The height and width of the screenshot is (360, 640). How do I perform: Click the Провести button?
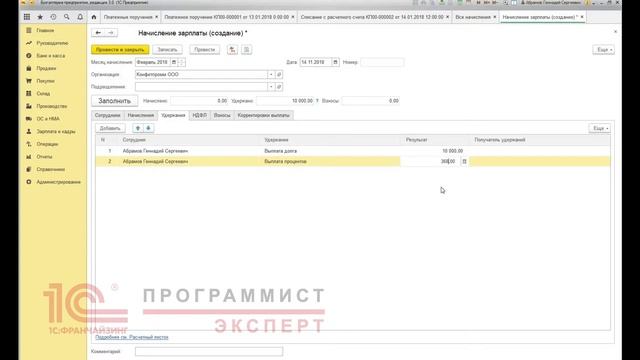click(x=204, y=50)
